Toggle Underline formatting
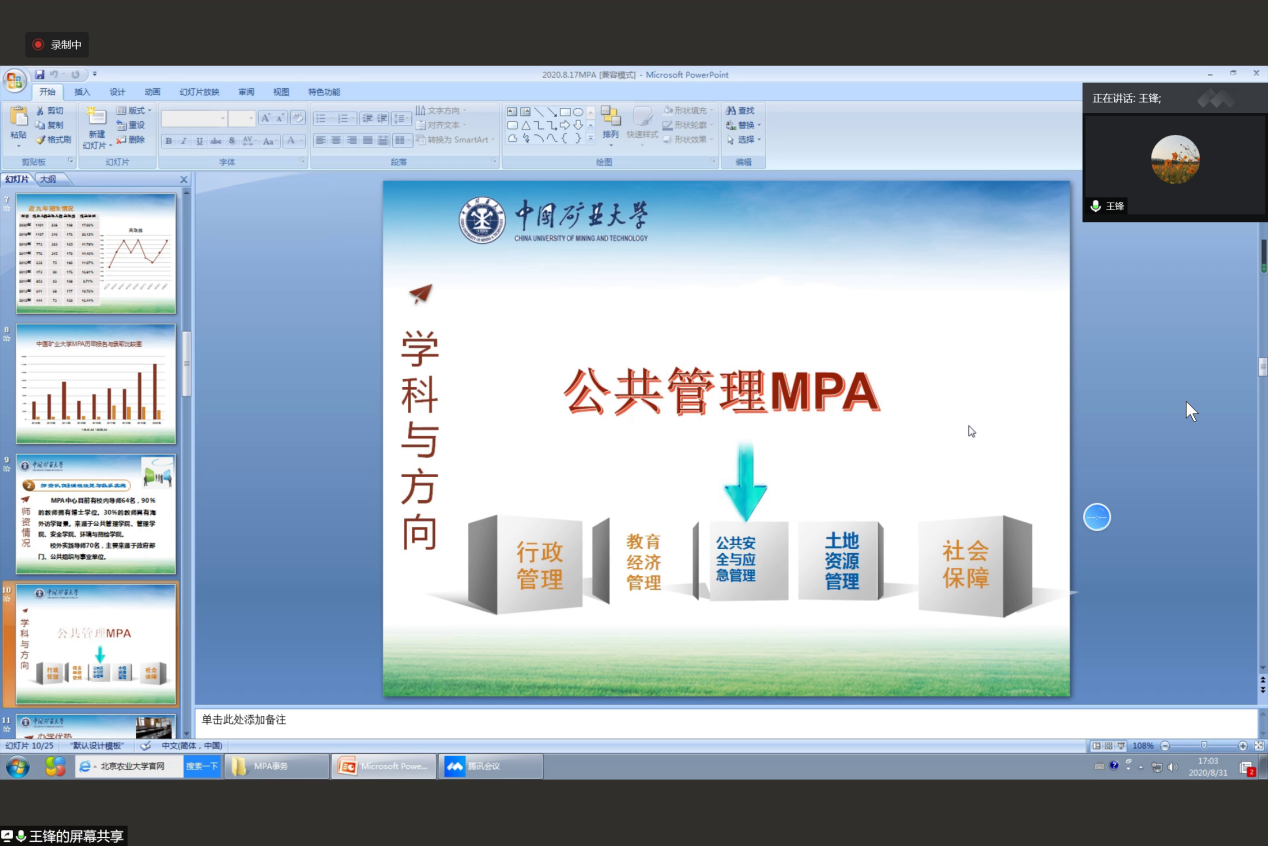 (x=199, y=141)
